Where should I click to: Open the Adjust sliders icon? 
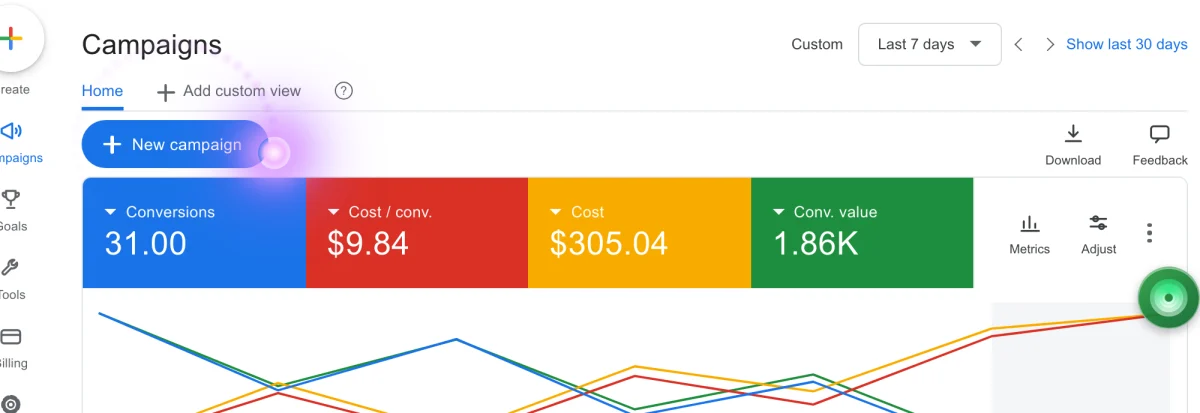(1098, 223)
